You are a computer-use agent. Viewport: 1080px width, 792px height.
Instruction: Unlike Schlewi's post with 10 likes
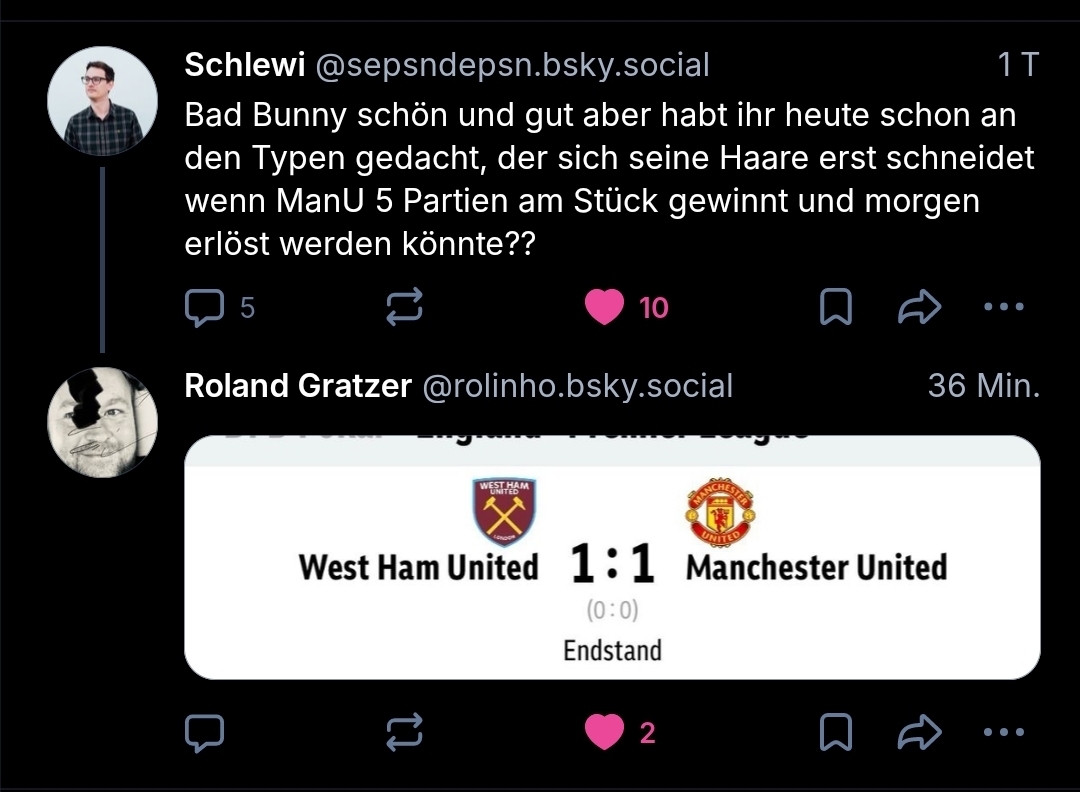click(604, 308)
